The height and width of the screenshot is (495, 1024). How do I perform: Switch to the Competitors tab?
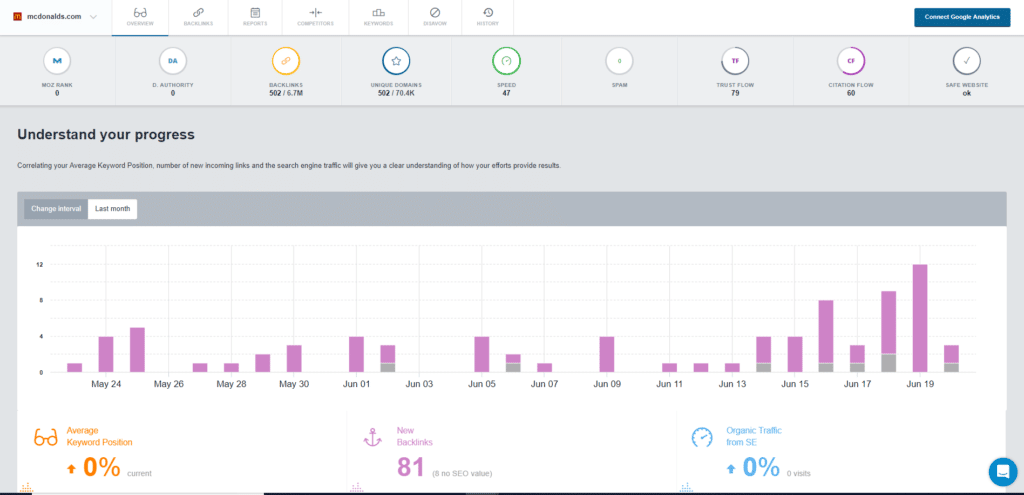click(315, 16)
